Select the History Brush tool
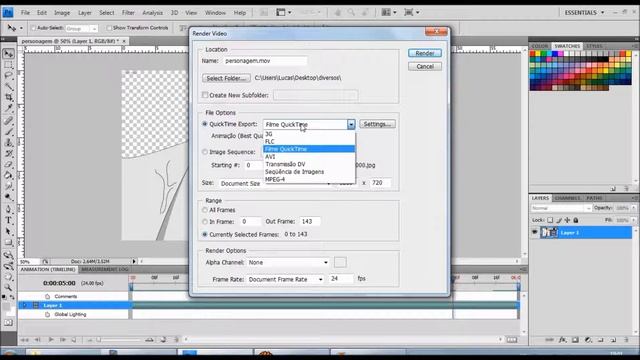This screenshot has height=360, width=640. [8, 154]
